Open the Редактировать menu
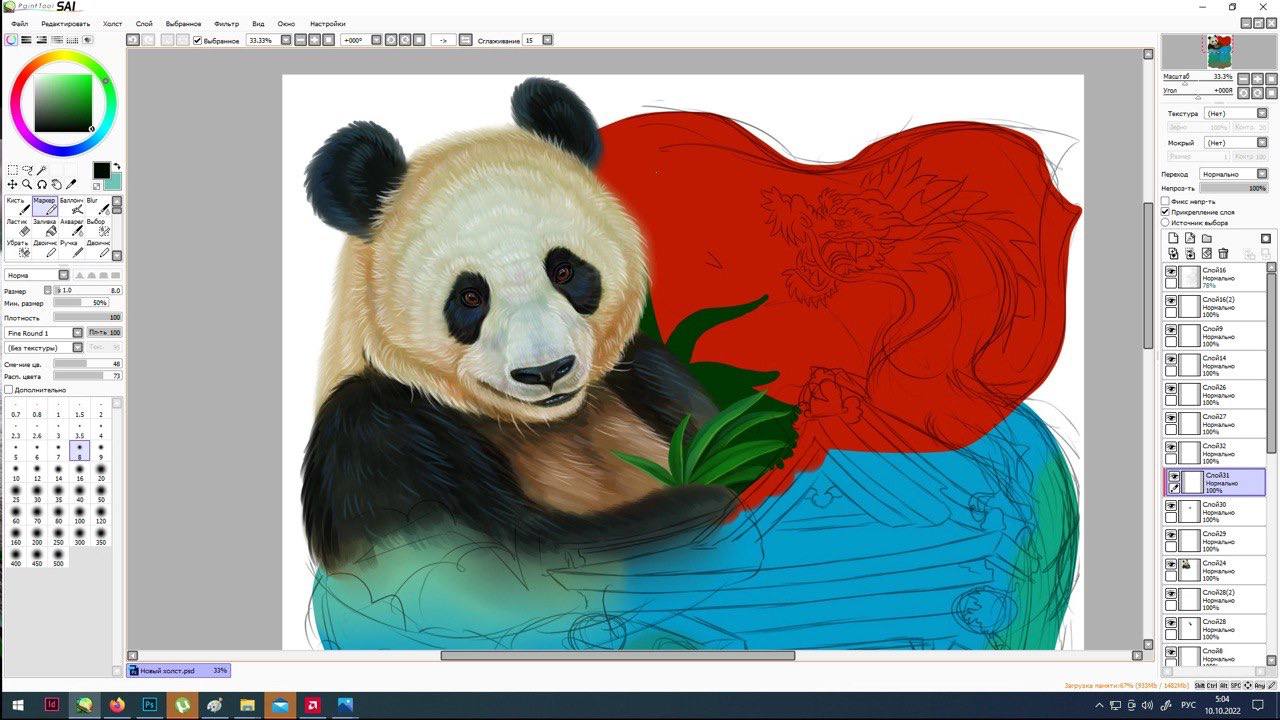Viewport: 1280px width, 720px height. coord(67,23)
